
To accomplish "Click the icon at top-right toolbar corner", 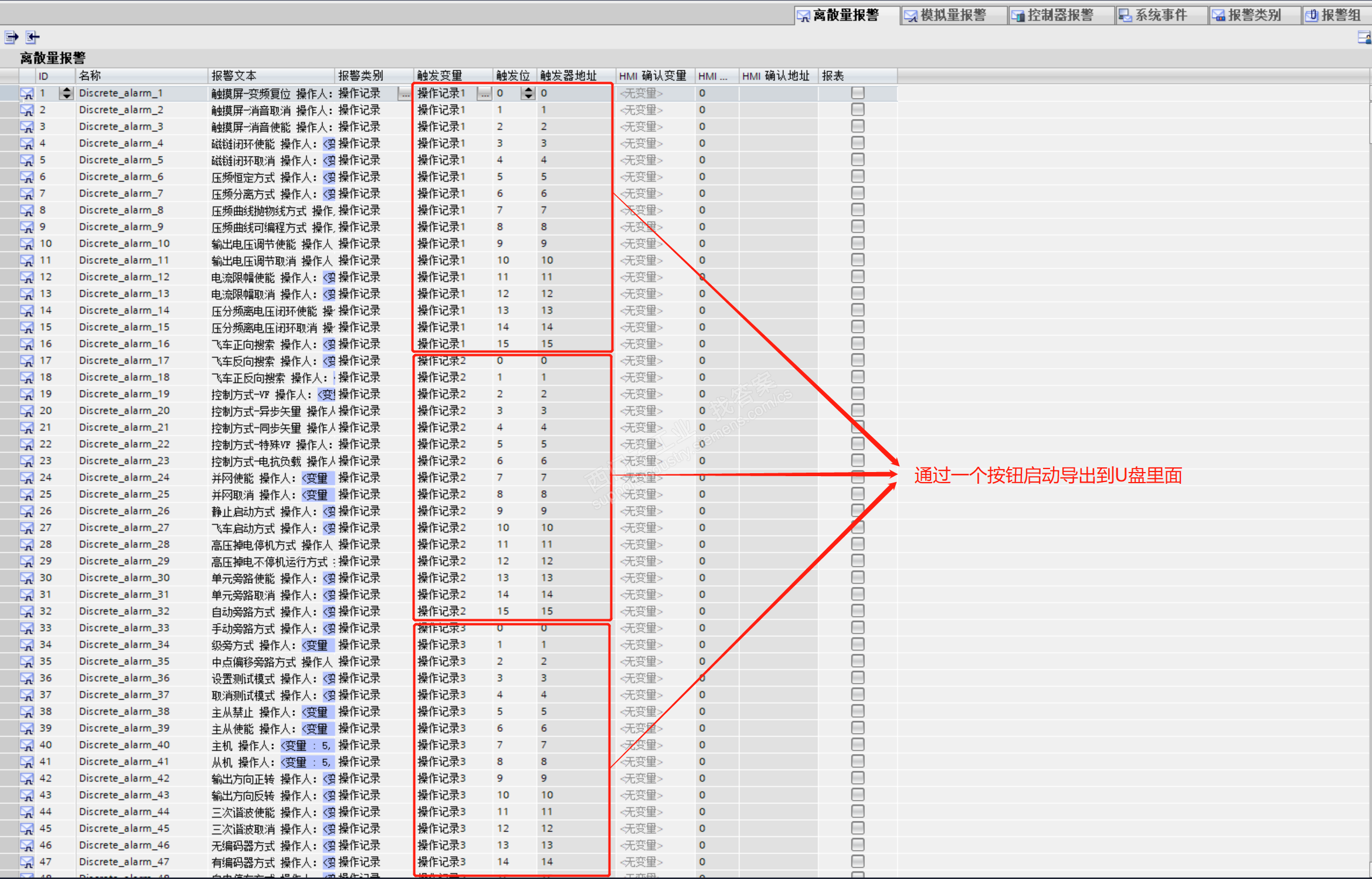I will [1364, 38].
